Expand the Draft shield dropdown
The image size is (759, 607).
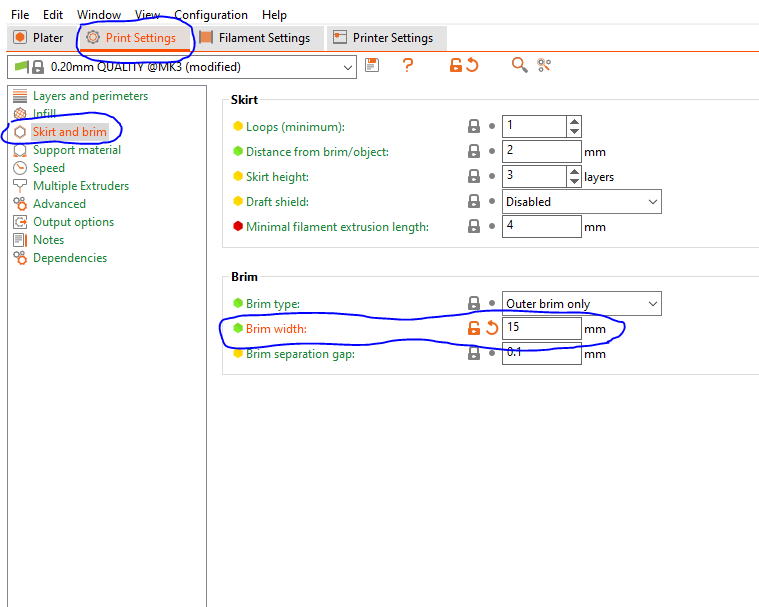click(x=652, y=202)
